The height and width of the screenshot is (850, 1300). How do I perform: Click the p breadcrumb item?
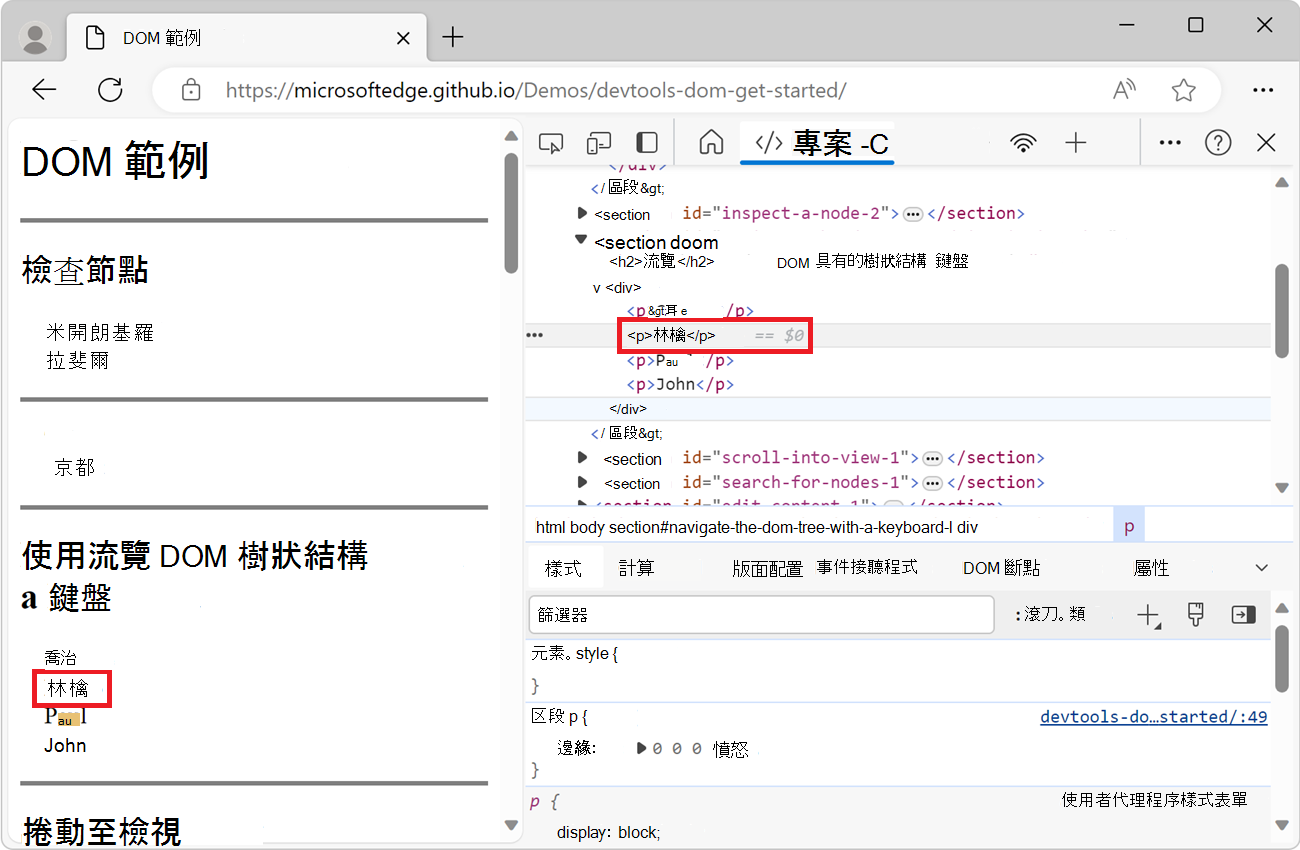[x=1129, y=527]
